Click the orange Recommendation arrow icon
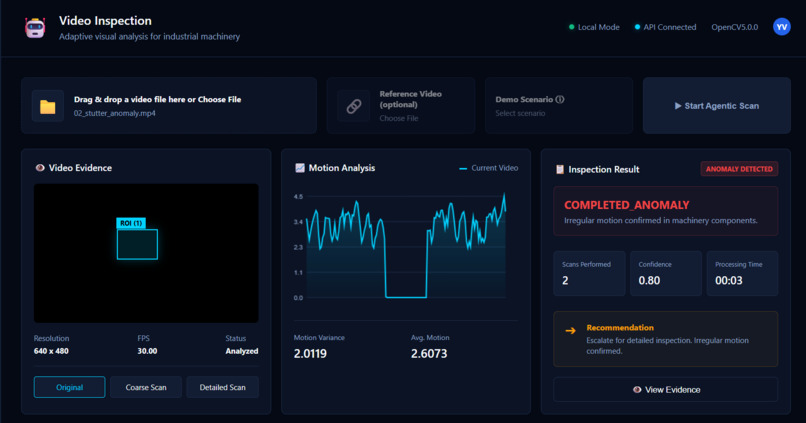Screen dimensions: 806x423 point(570,330)
